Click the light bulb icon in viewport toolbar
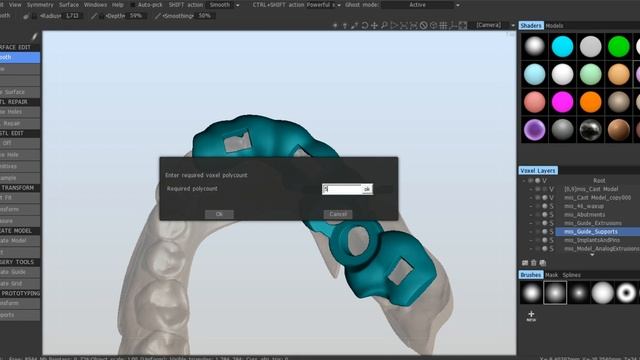This screenshot has width=640, height=360. (345, 25)
